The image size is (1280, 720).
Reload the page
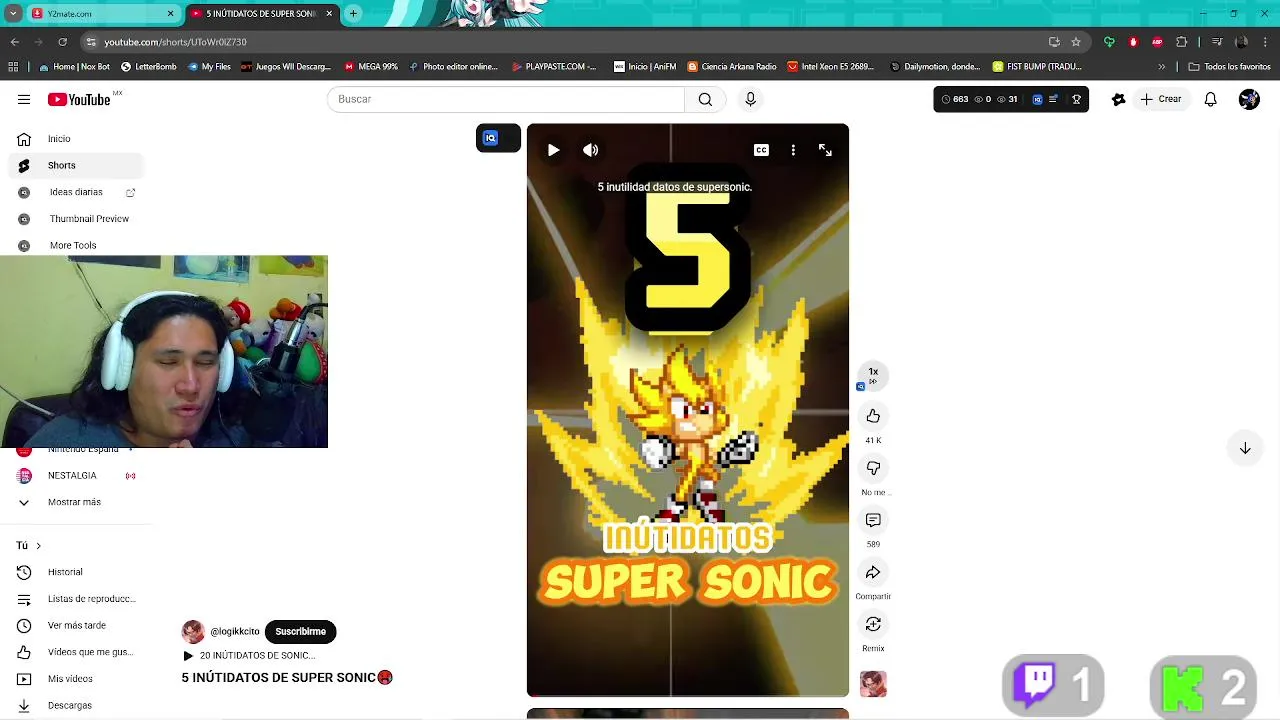pyautogui.click(x=62, y=42)
